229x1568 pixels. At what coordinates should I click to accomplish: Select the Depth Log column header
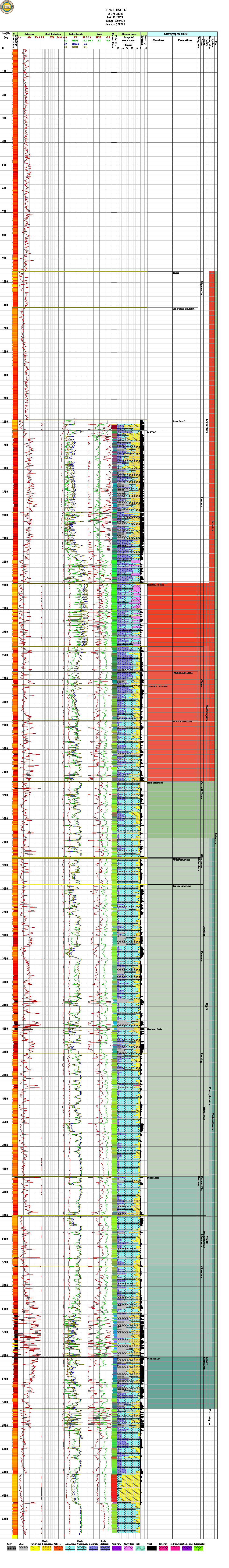click(x=6, y=35)
